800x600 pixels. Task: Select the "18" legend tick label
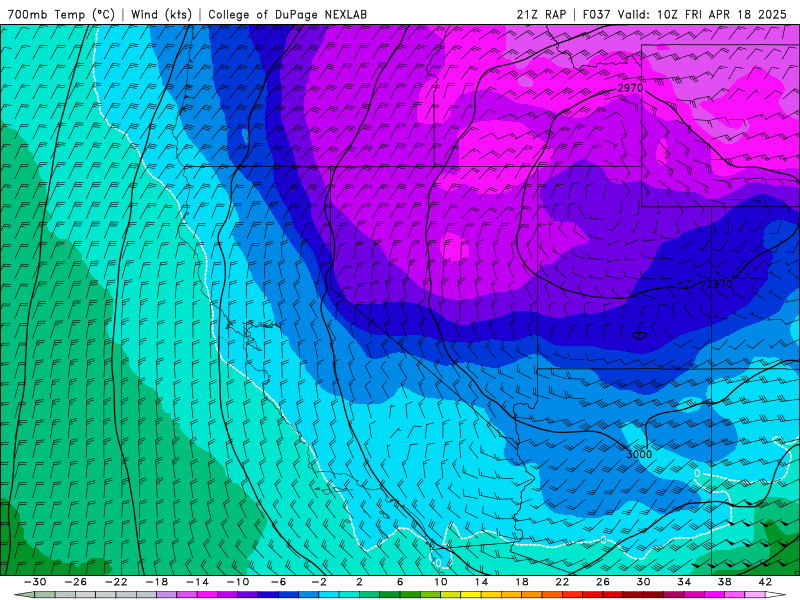(x=521, y=582)
